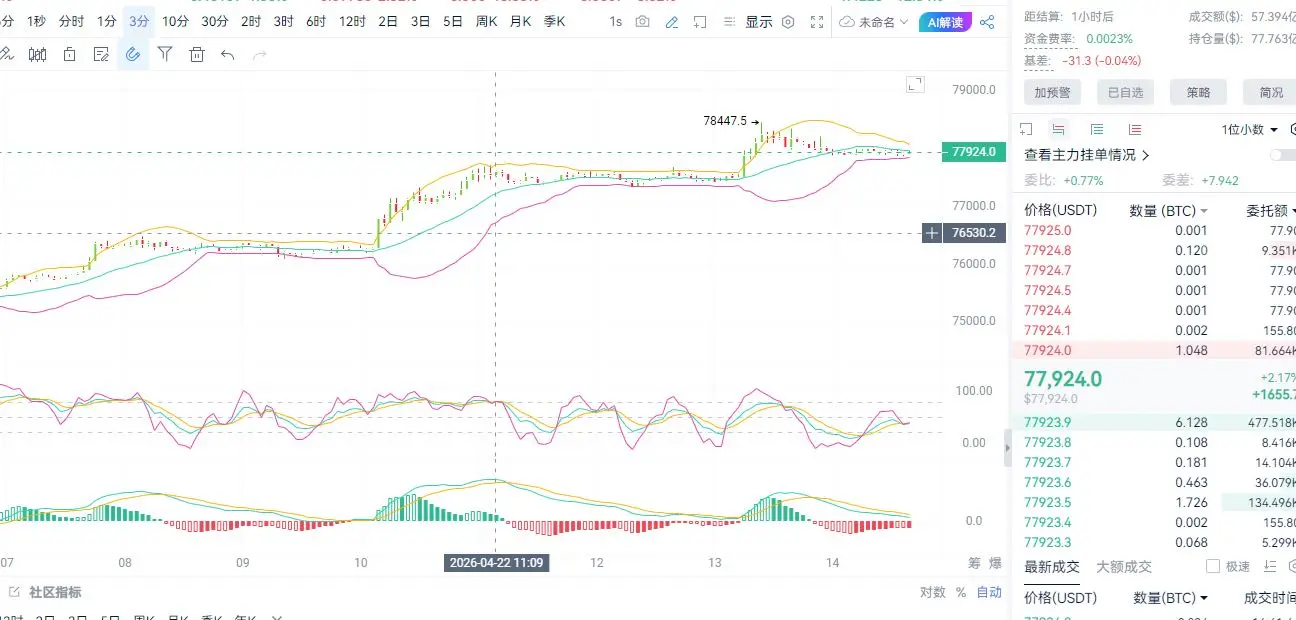Toggle % percentage scale

(x=960, y=592)
